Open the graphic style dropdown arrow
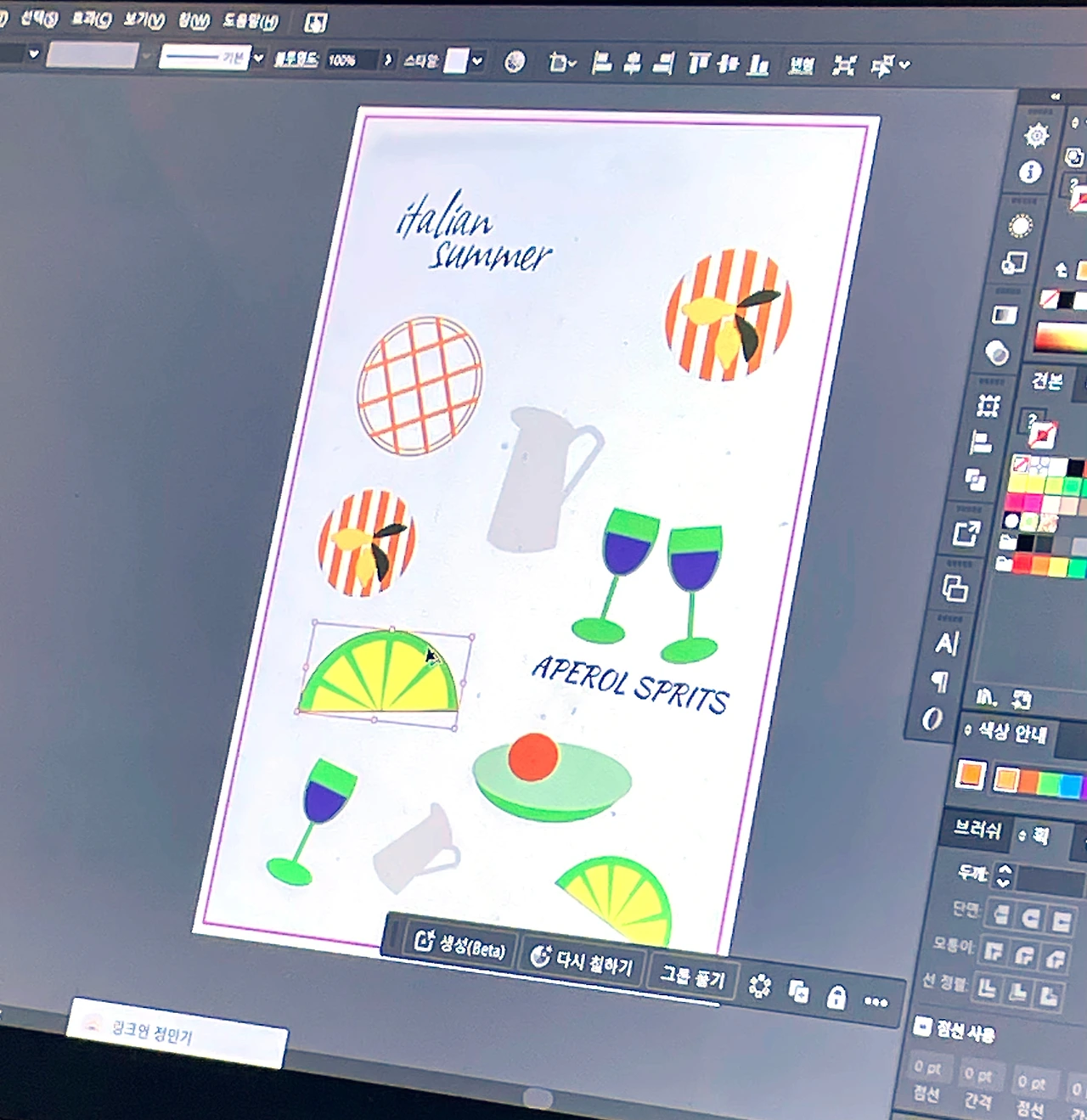The image size is (1087, 1120). pyautogui.click(x=478, y=60)
